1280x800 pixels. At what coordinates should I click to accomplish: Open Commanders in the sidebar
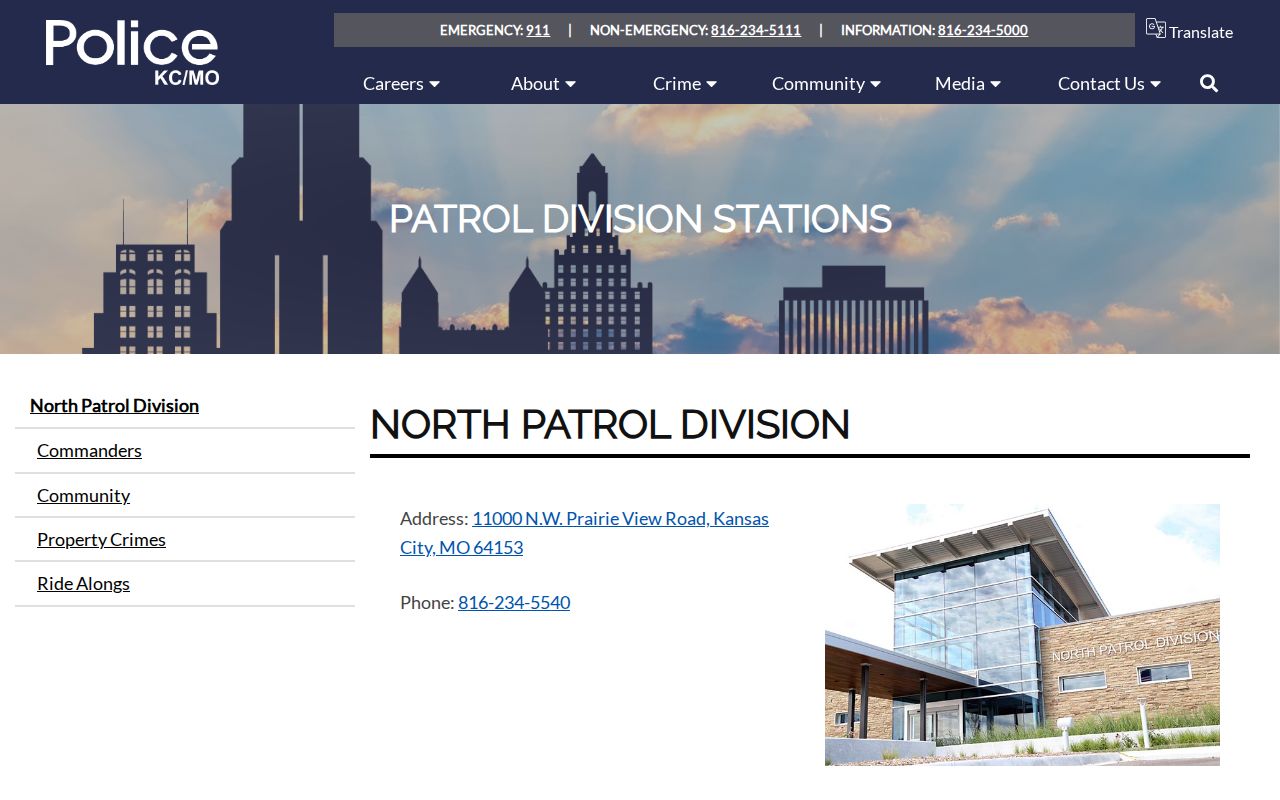pyautogui.click(x=89, y=450)
